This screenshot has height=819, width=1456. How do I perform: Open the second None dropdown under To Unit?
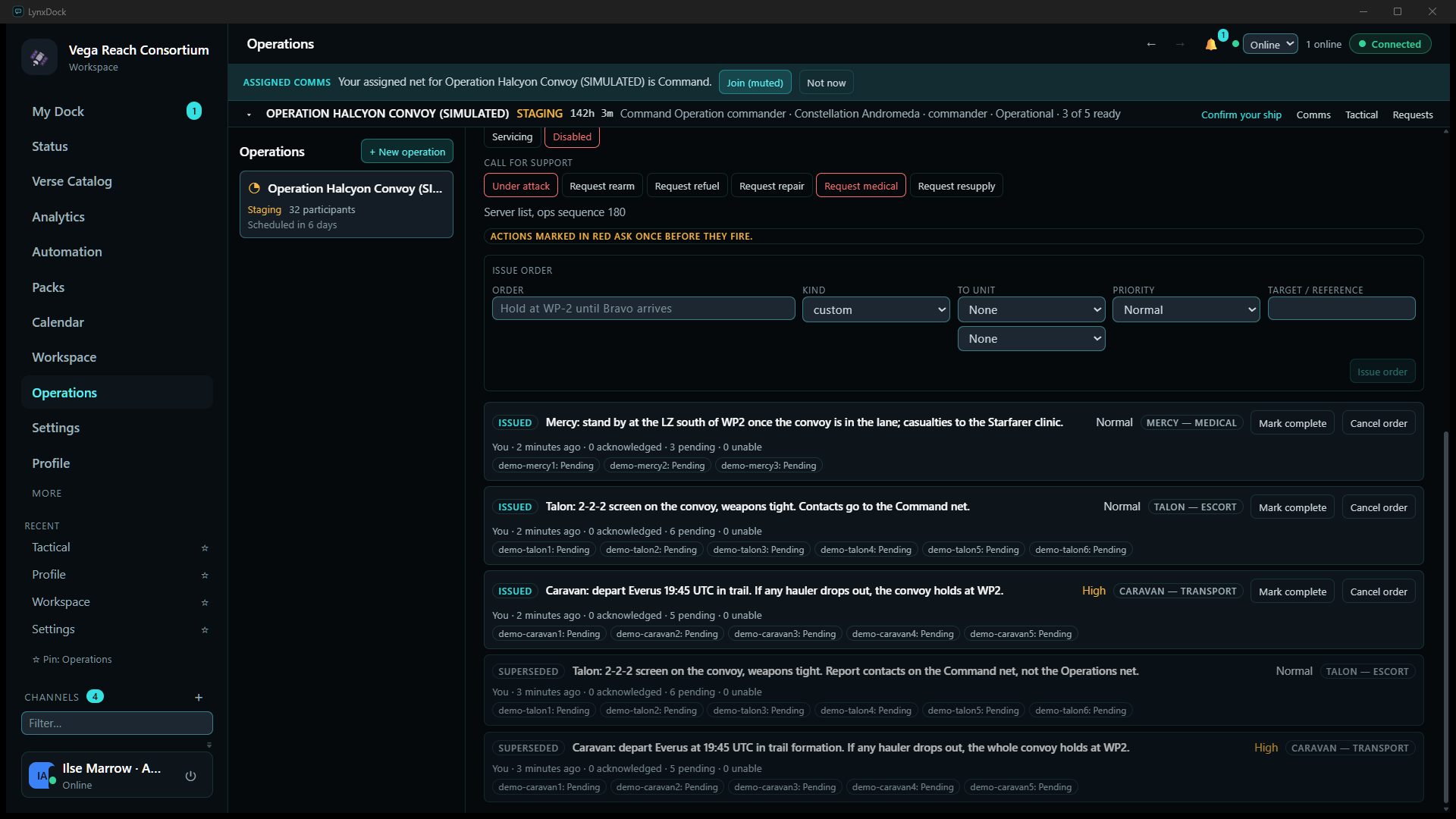pyautogui.click(x=1031, y=338)
